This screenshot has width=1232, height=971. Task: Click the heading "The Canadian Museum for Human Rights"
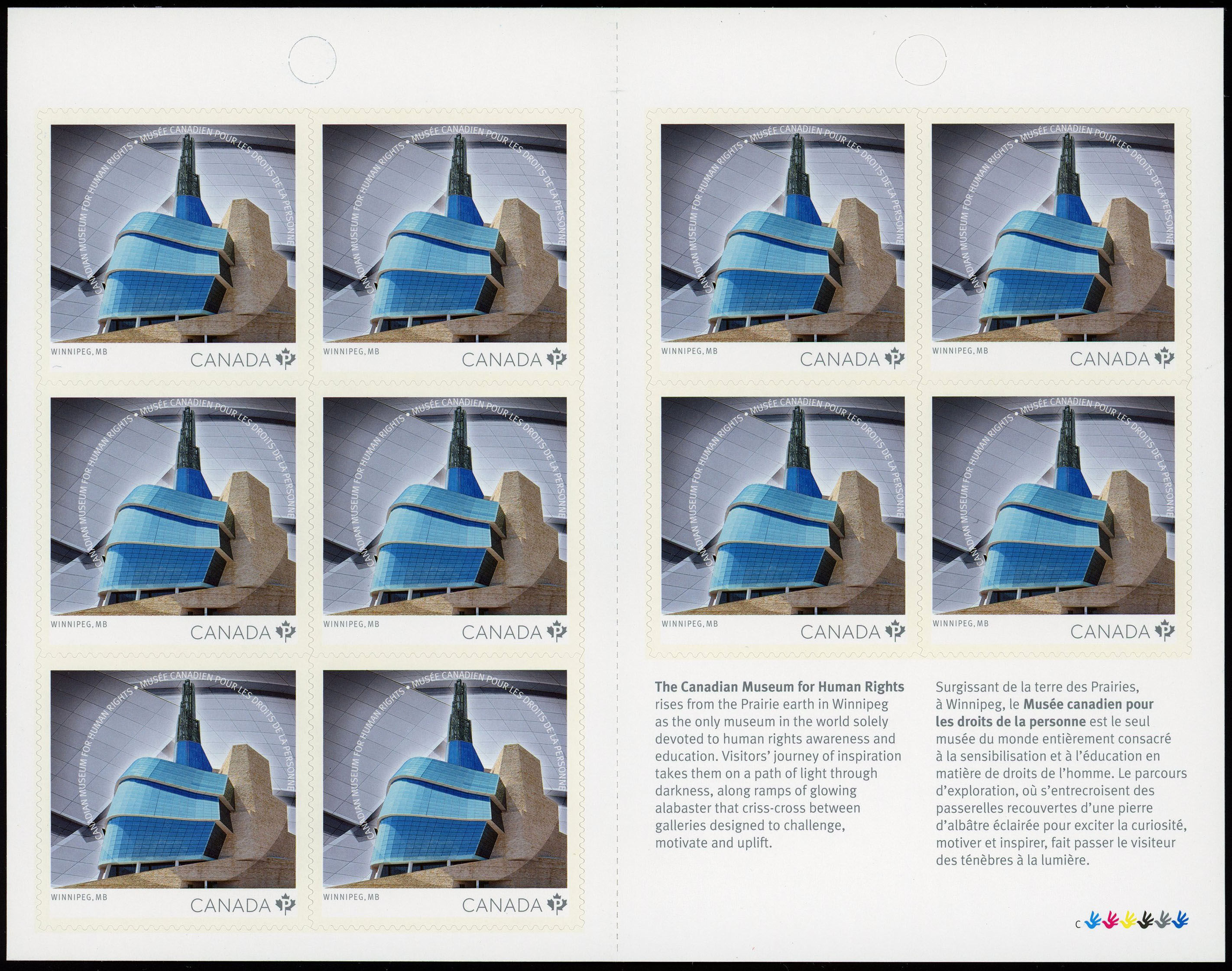tap(779, 687)
